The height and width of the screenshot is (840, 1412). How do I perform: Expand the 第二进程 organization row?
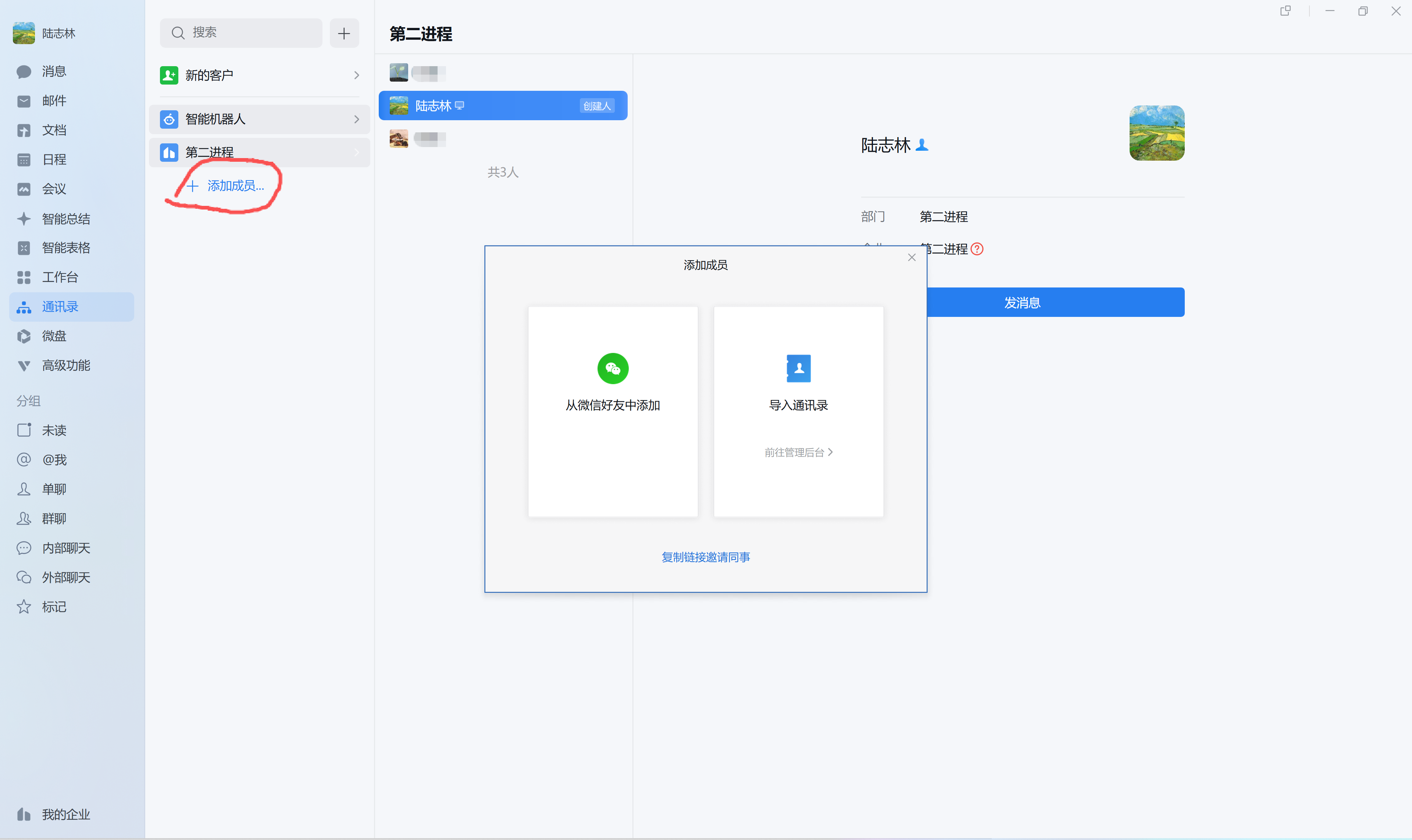coord(259,152)
